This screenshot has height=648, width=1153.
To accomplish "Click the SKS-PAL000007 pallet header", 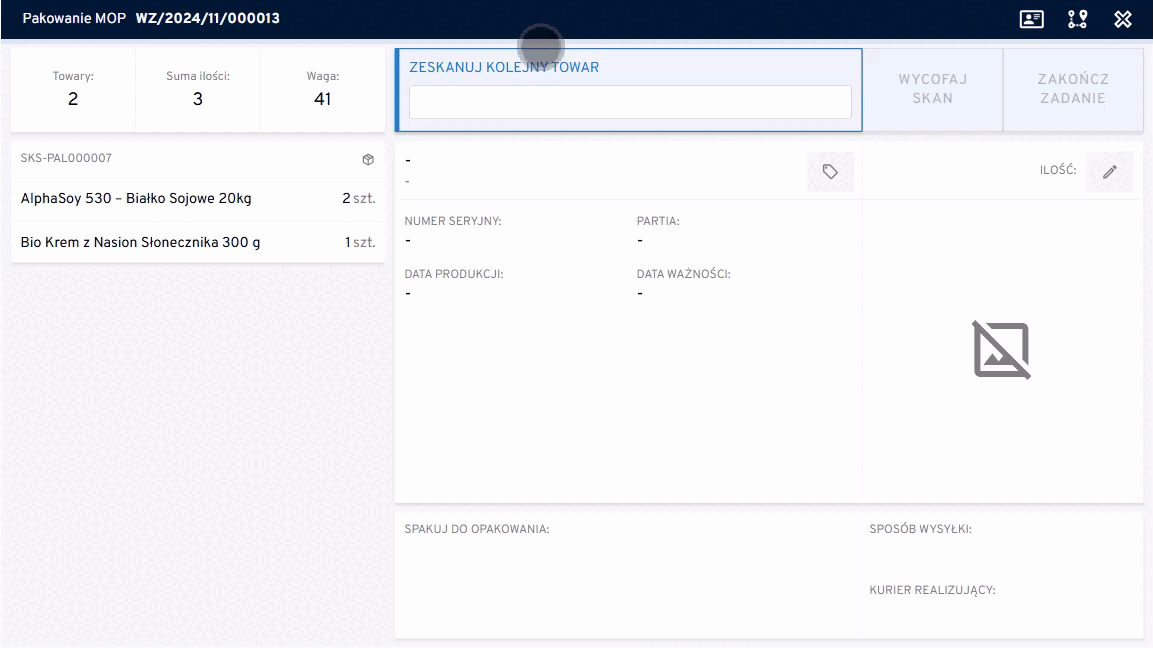I will pos(67,159).
